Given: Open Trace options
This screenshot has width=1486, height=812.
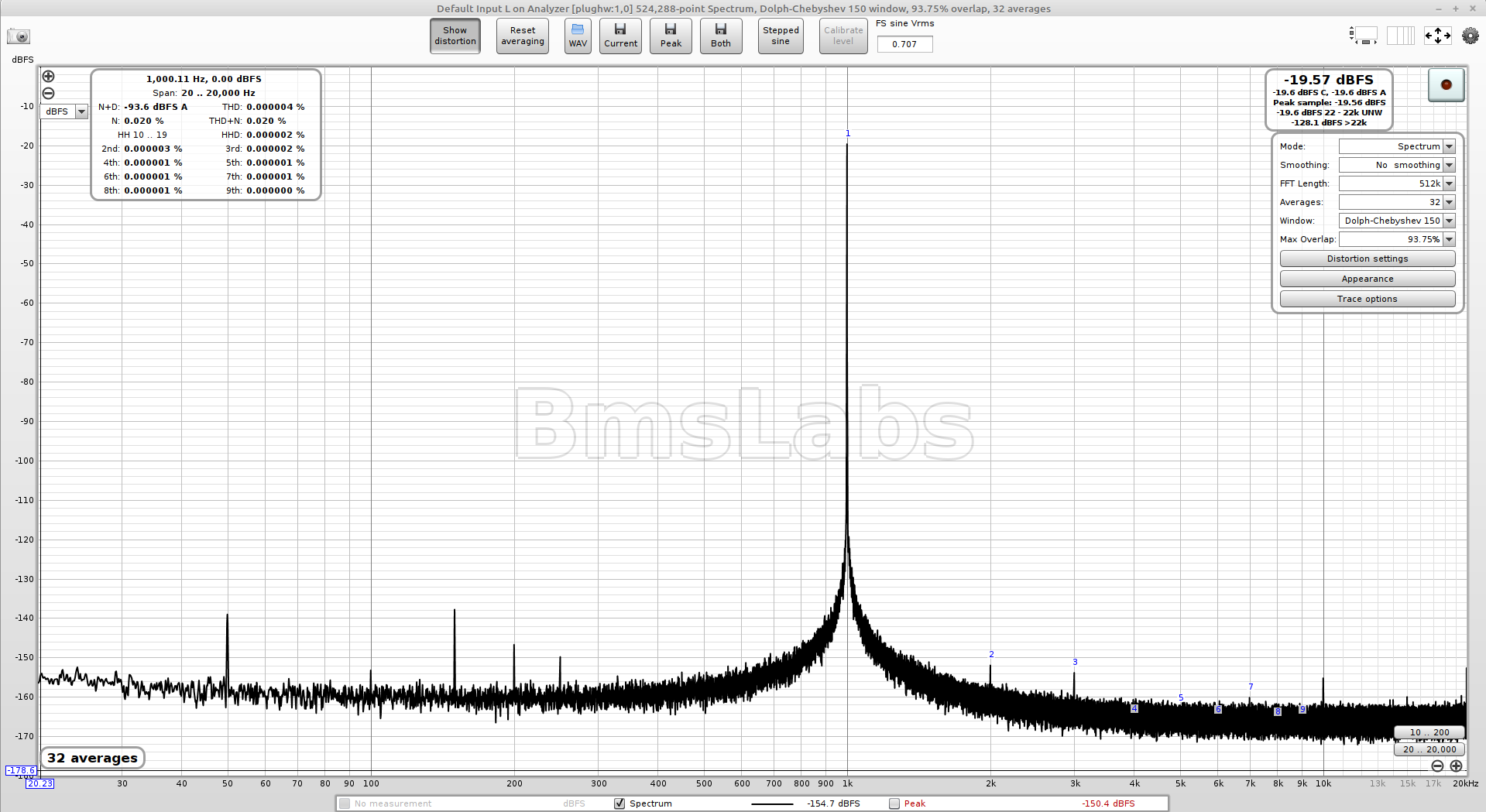Looking at the screenshot, I should (1368, 299).
